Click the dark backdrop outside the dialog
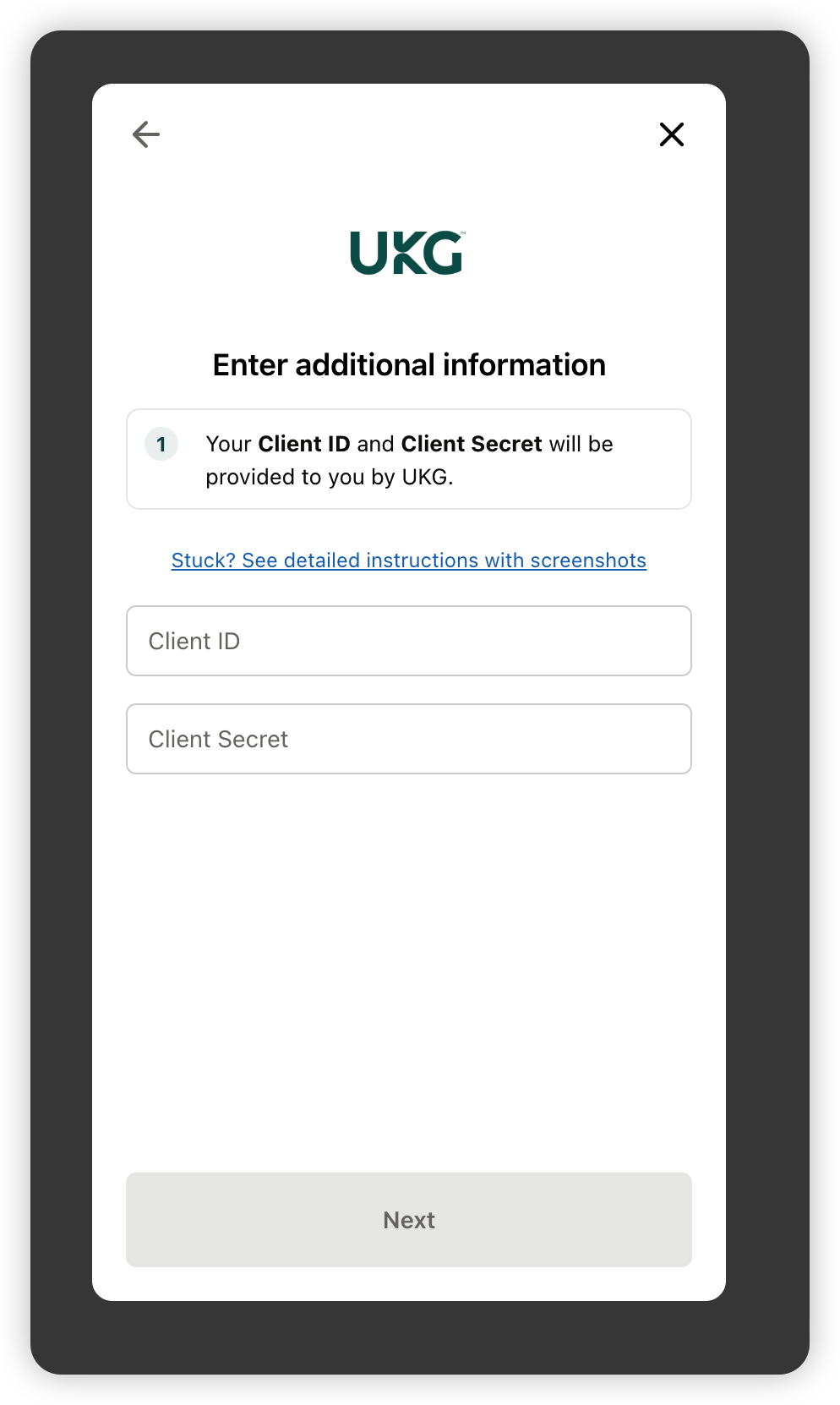Image resolution: width=840 pixels, height=1405 pixels. click(x=61, y=676)
